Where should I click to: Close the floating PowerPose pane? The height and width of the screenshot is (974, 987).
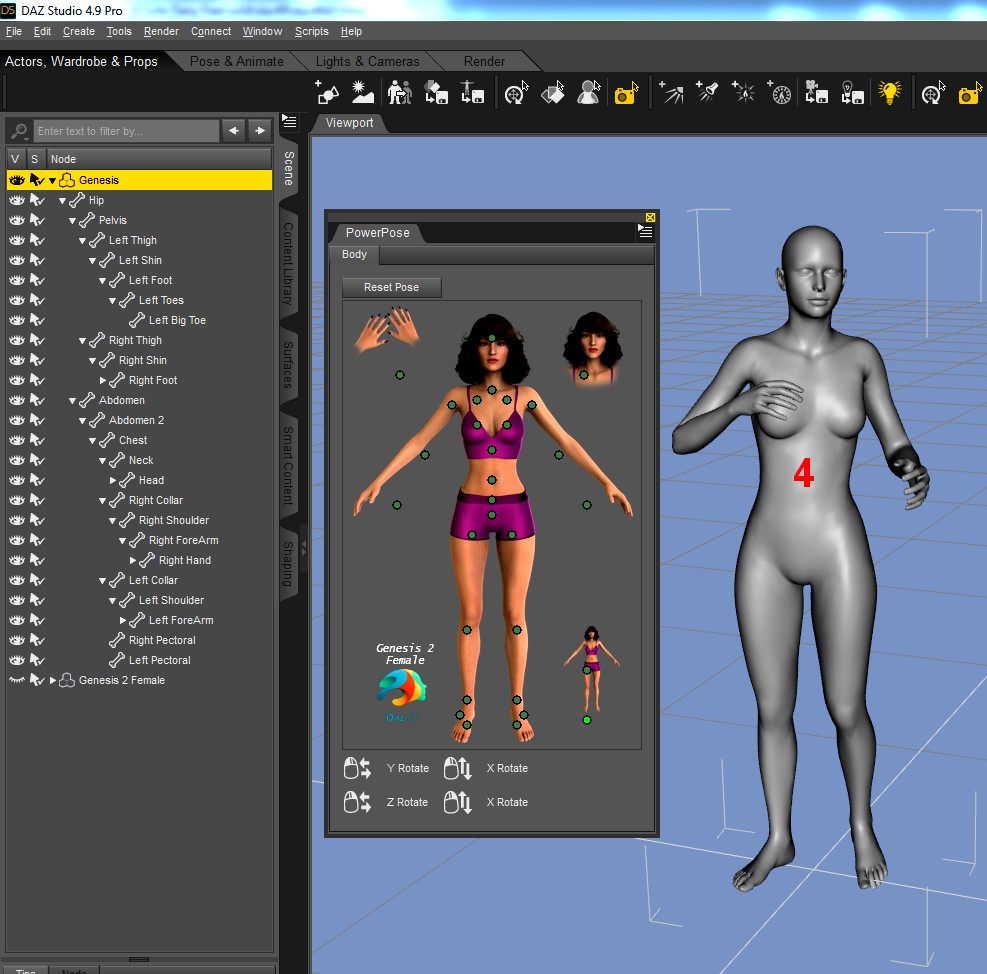click(650, 217)
